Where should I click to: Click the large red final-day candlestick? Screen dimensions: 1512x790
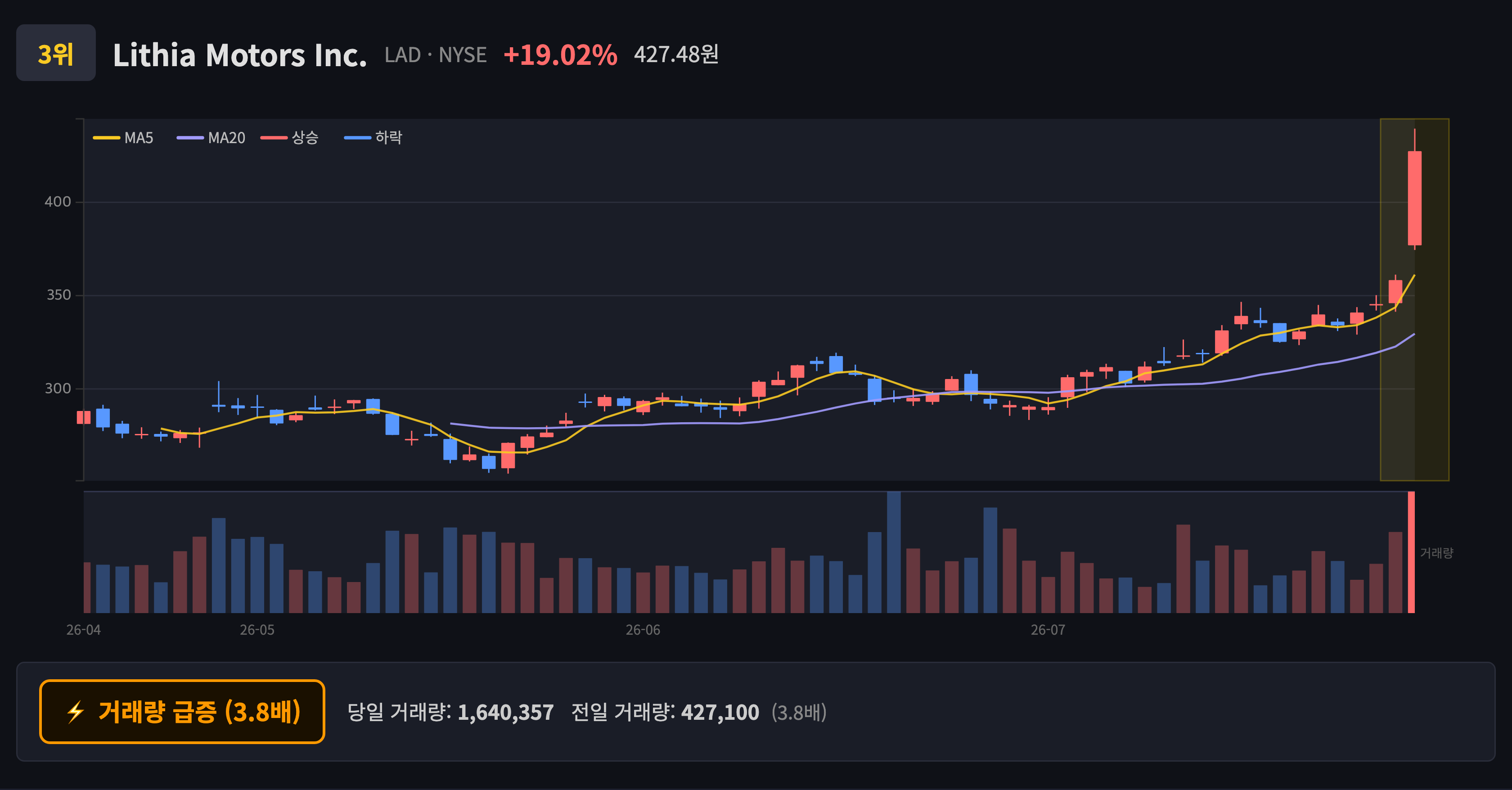[x=1414, y=199]
